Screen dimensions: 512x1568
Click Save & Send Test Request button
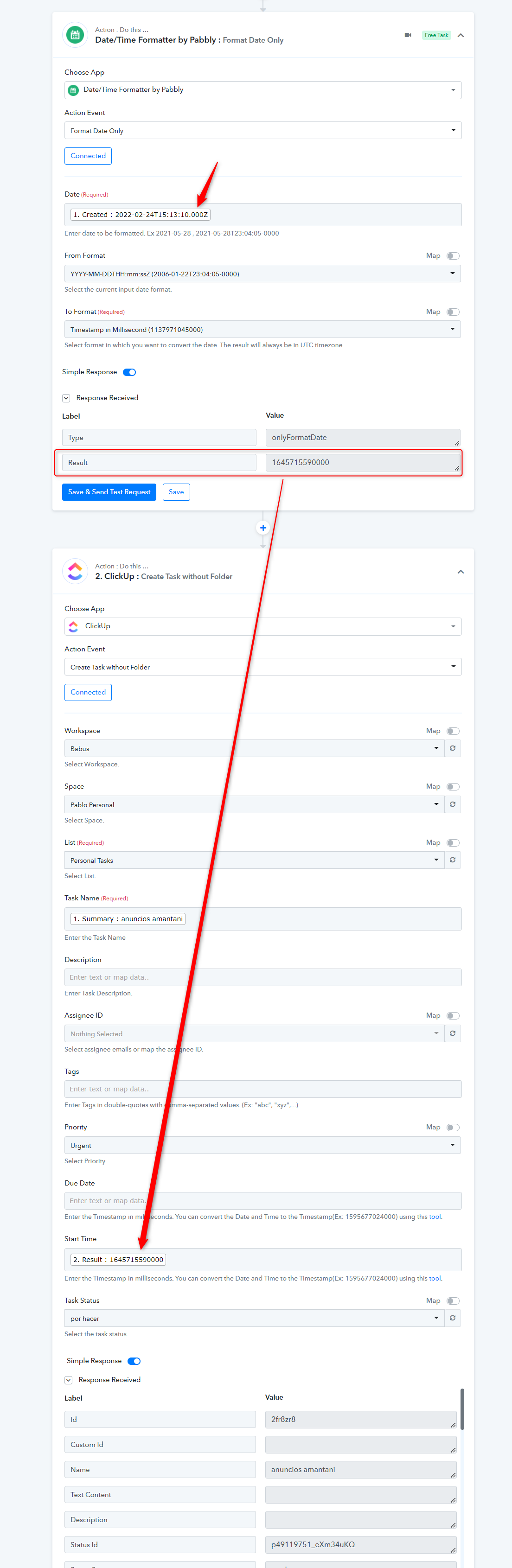click(109, 492)
